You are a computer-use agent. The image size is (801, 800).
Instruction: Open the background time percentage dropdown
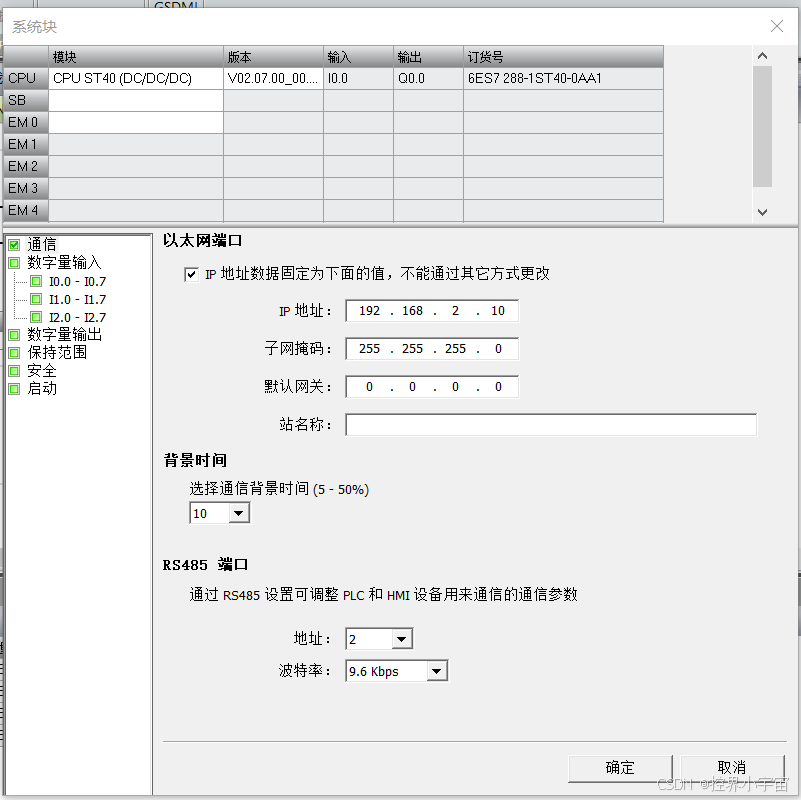click(239, 513)
